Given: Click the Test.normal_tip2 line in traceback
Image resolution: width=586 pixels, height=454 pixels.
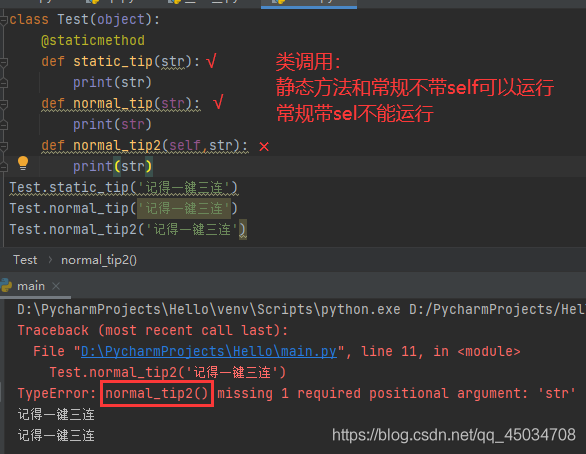Looking at the screenshot, I should point(168,372).
